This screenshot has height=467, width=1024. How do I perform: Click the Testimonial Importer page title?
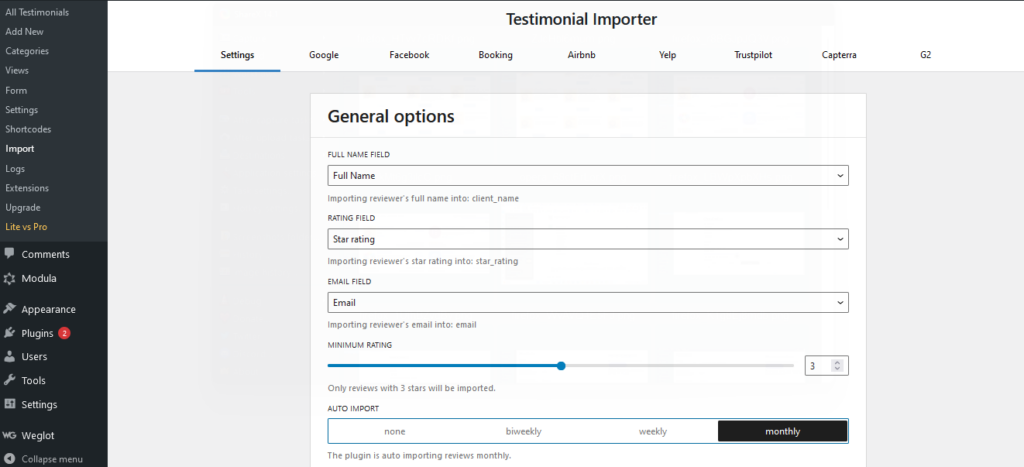[581, 20]
